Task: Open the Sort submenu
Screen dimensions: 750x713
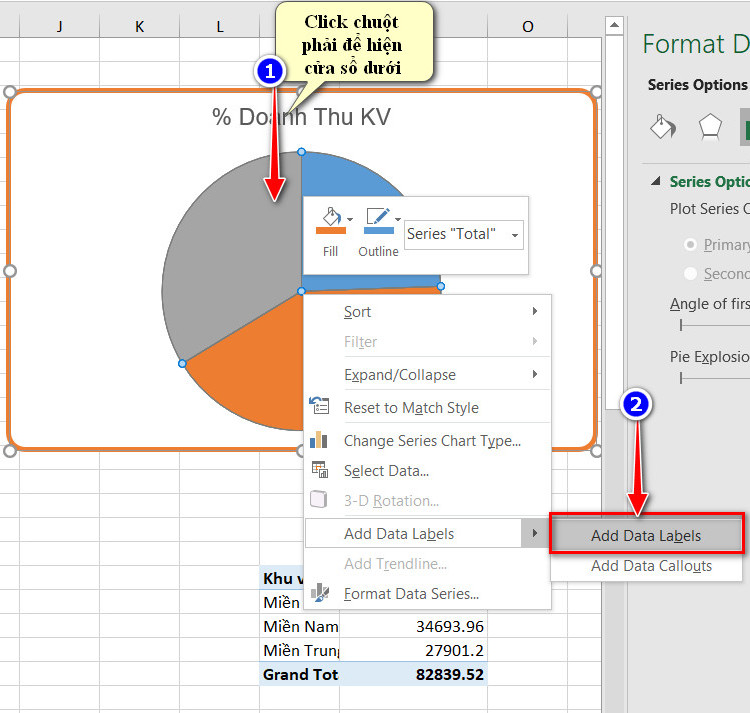Action: [428, 312]
